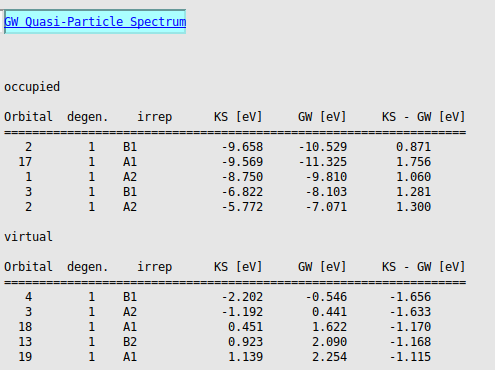Select the orbital number 17 in occupied table
Screen dimensions: 495x370
25,162
